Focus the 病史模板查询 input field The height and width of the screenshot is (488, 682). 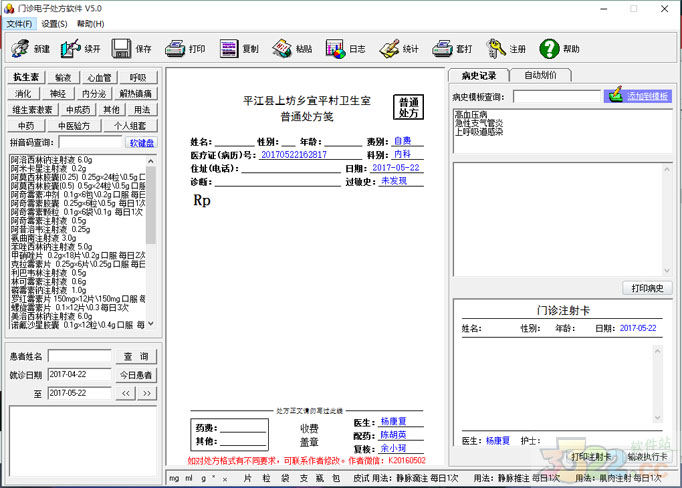[x=557, y=96]
